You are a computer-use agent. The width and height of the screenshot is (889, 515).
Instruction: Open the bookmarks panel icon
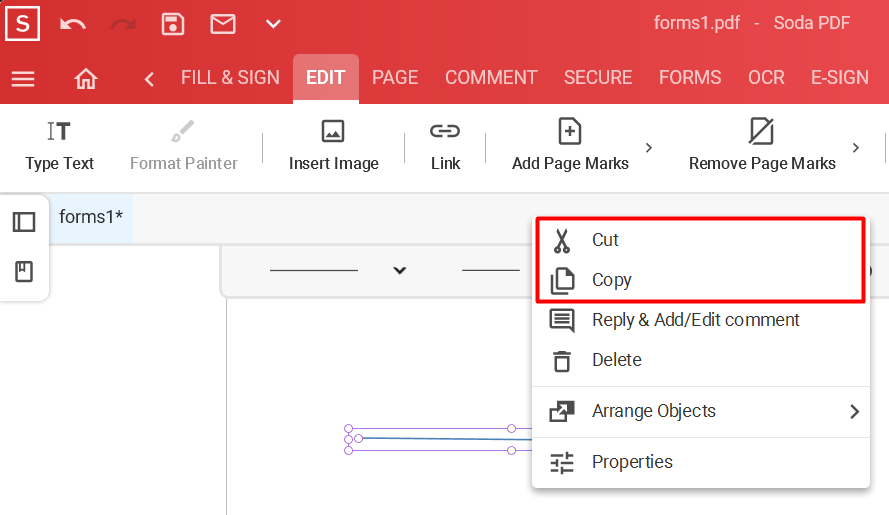pyautogui.click(x=24, y=272)
